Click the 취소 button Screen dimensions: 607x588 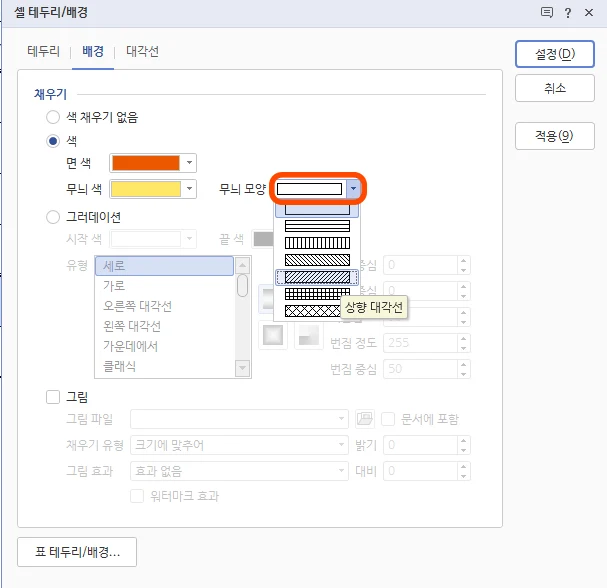tap(555, 88)
